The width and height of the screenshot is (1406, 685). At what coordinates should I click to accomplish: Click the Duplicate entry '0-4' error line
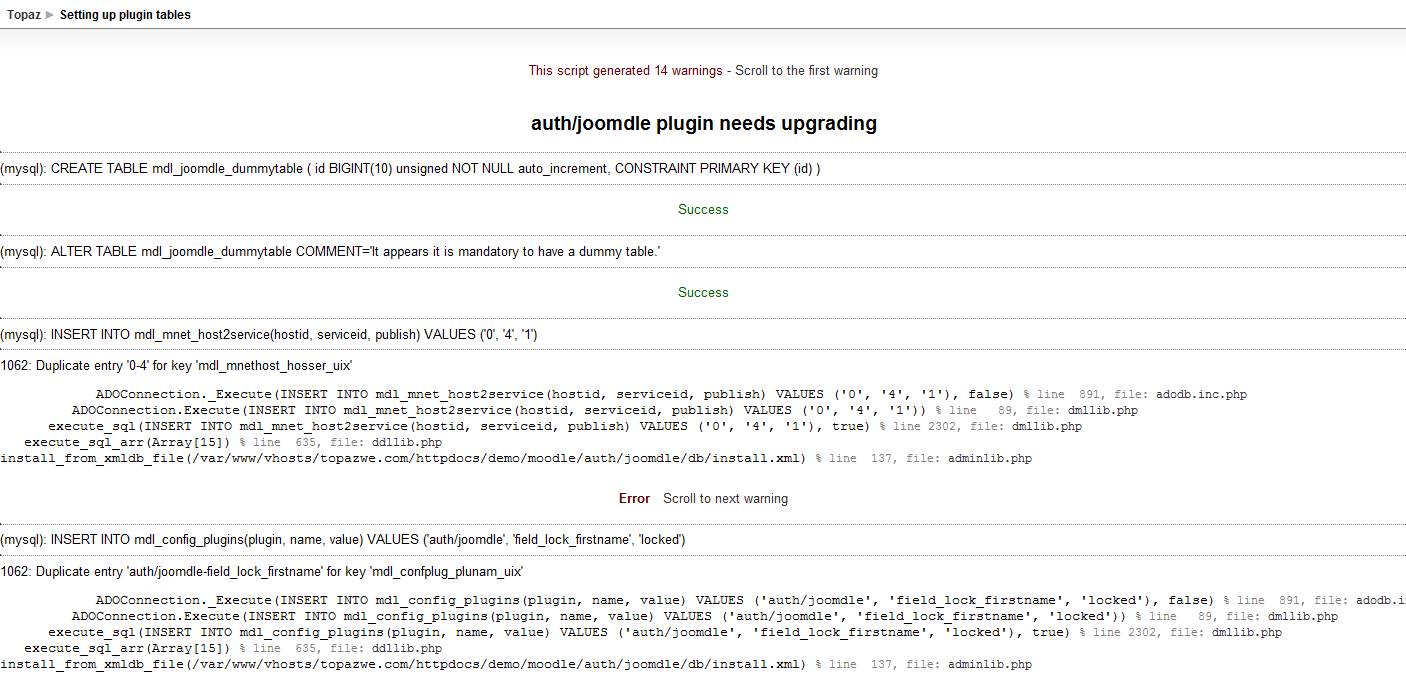tap(176, 366)
